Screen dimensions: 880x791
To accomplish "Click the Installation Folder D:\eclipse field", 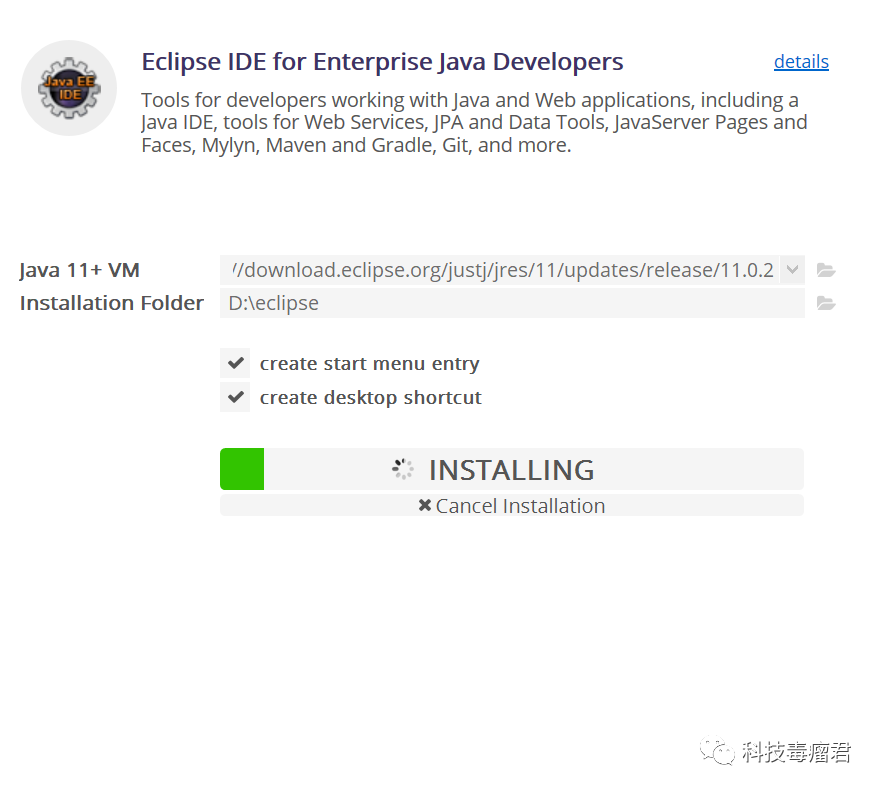I will click(512, 303).
